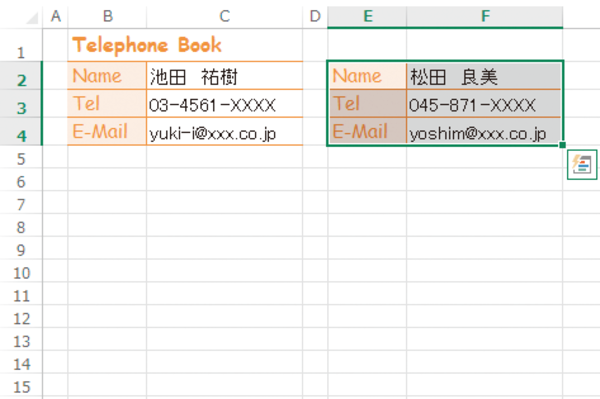Select the cell with 'yoshim@xxx.co.jp'
The width and height of the screenshot is (600, 399).
click(x=484, y=131)
